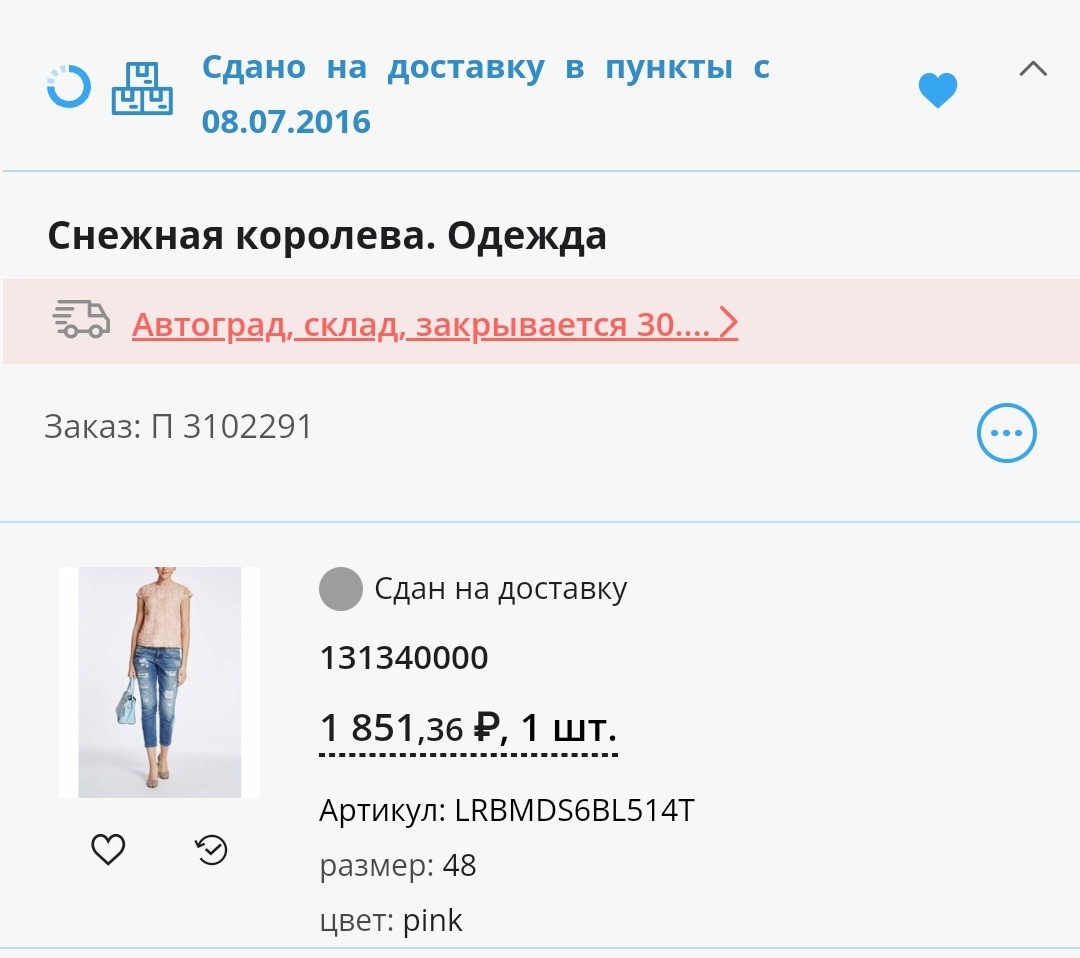Click the gray Сдан на доставку status circle

341,589
